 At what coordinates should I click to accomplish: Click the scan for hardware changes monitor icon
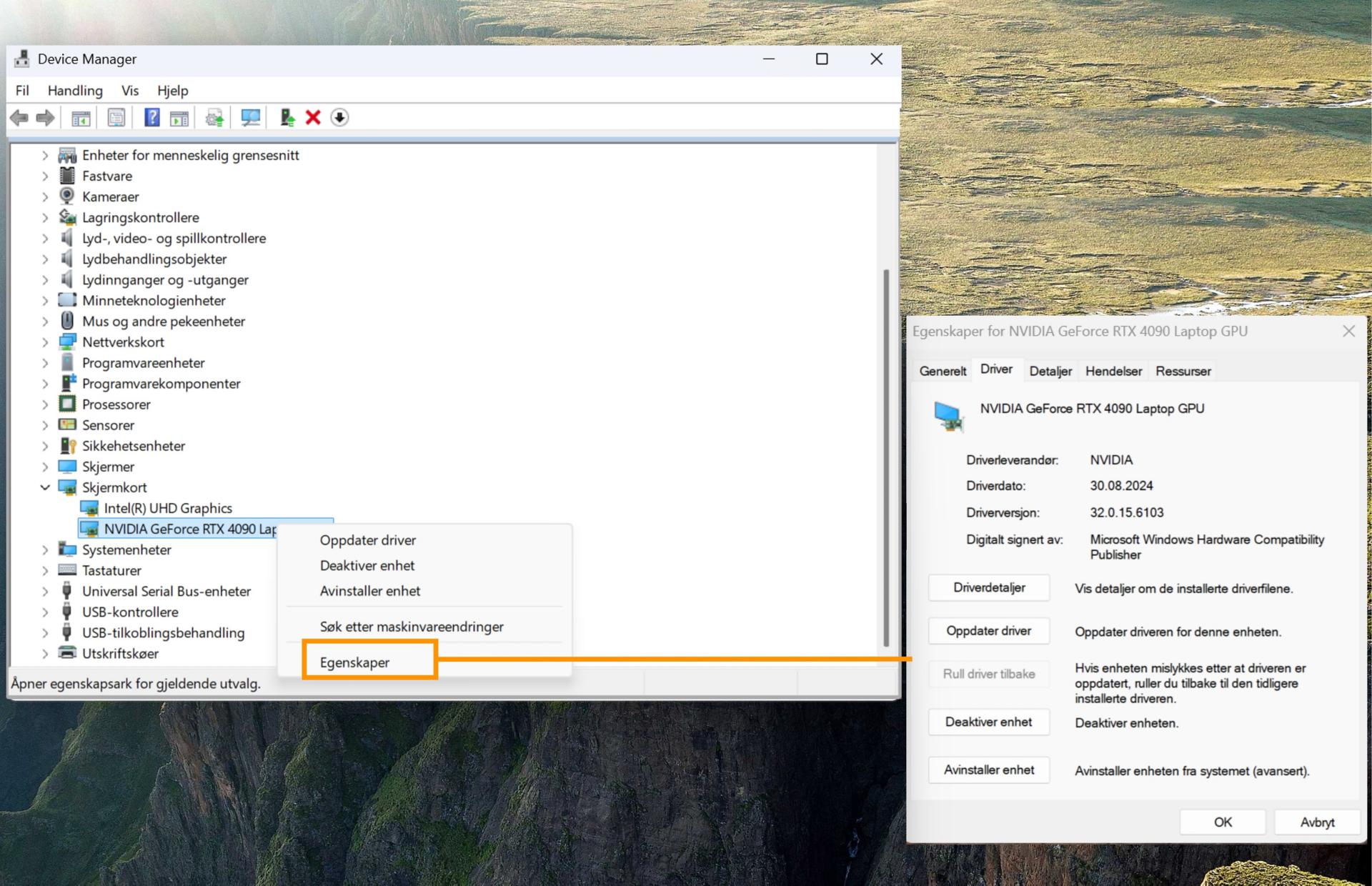pyautogui.click(x=250, y=117)
